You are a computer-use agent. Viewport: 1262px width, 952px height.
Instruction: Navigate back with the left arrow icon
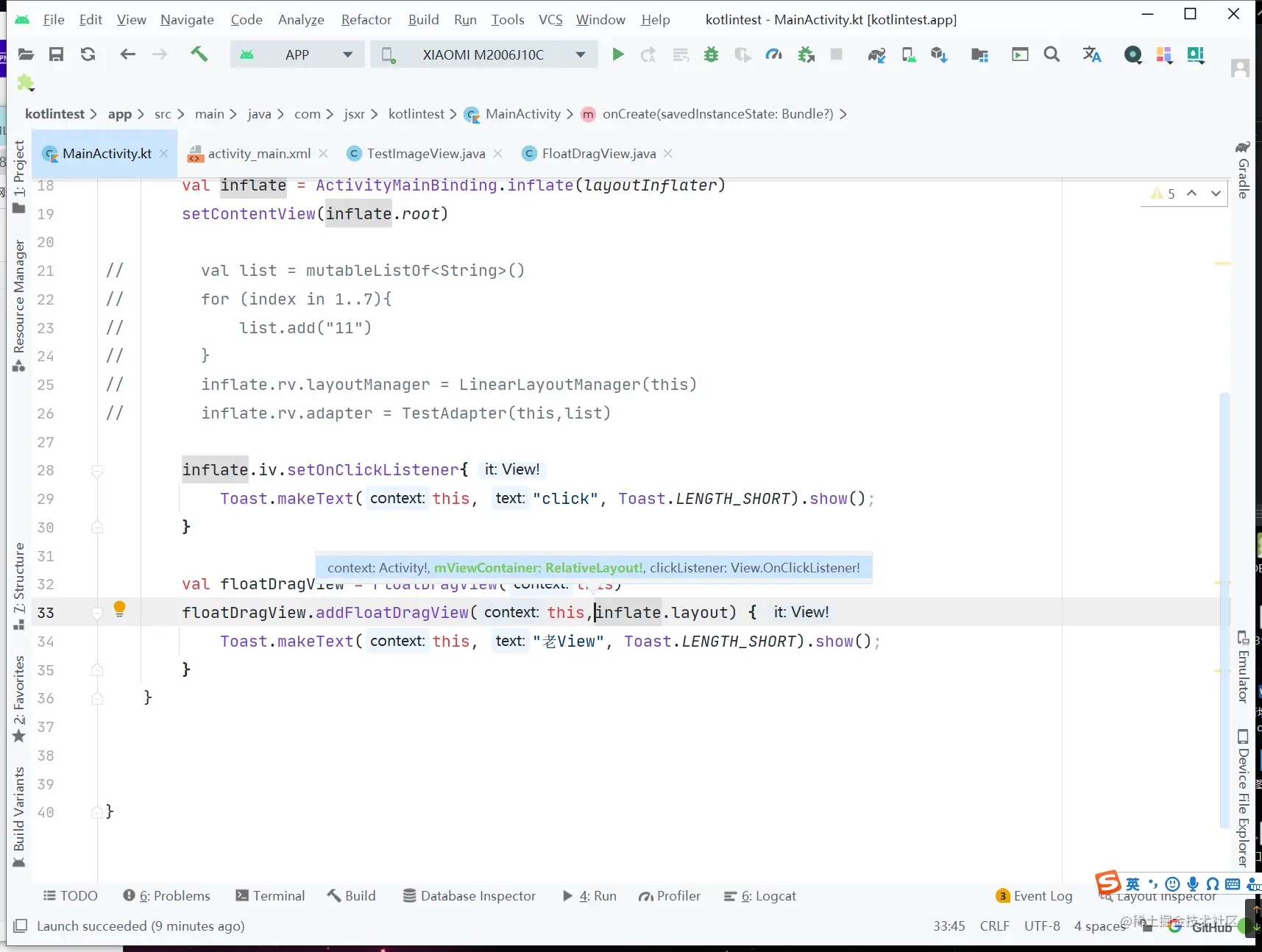click(x=128, y=54)
